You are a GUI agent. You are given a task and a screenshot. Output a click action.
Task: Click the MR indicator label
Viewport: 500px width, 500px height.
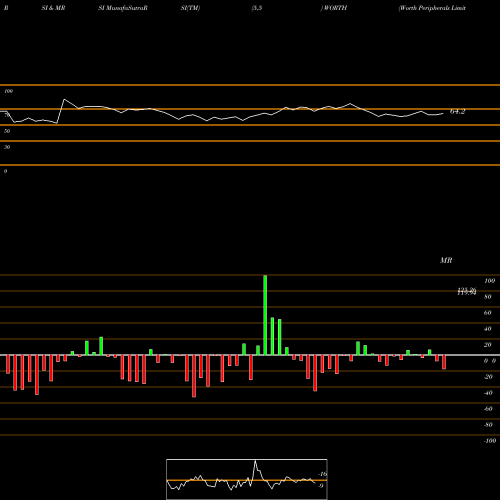click(446, 260)
